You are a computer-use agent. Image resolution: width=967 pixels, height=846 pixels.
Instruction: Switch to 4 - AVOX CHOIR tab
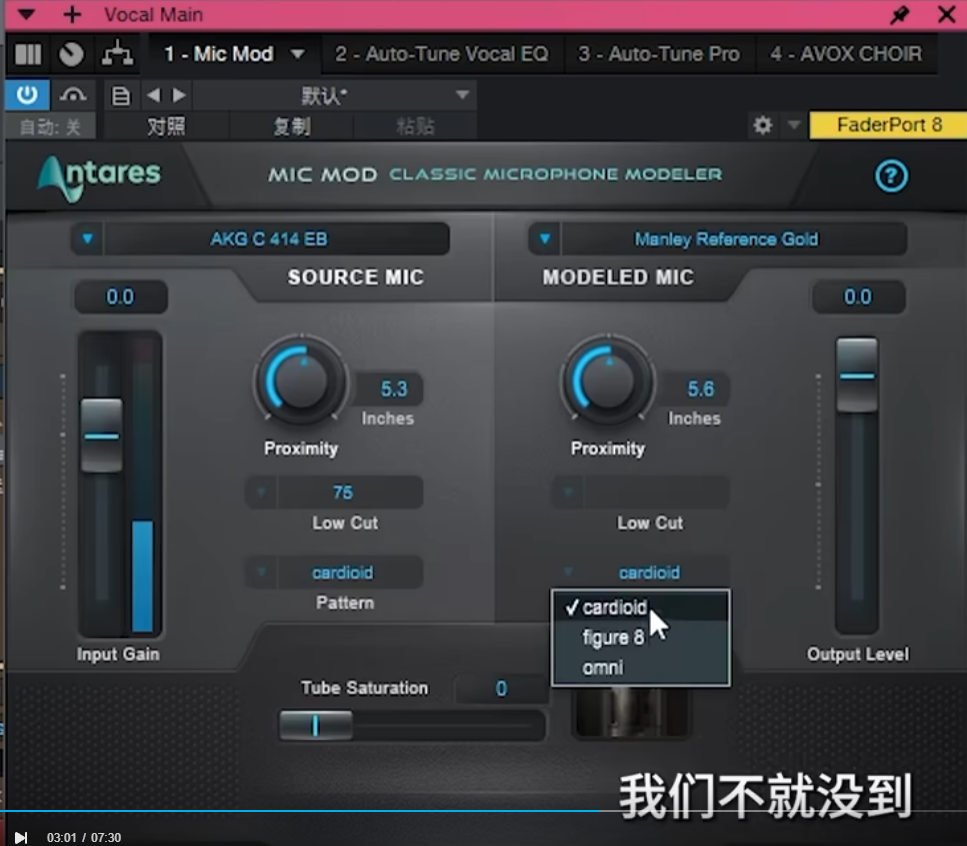click(846, 54)
